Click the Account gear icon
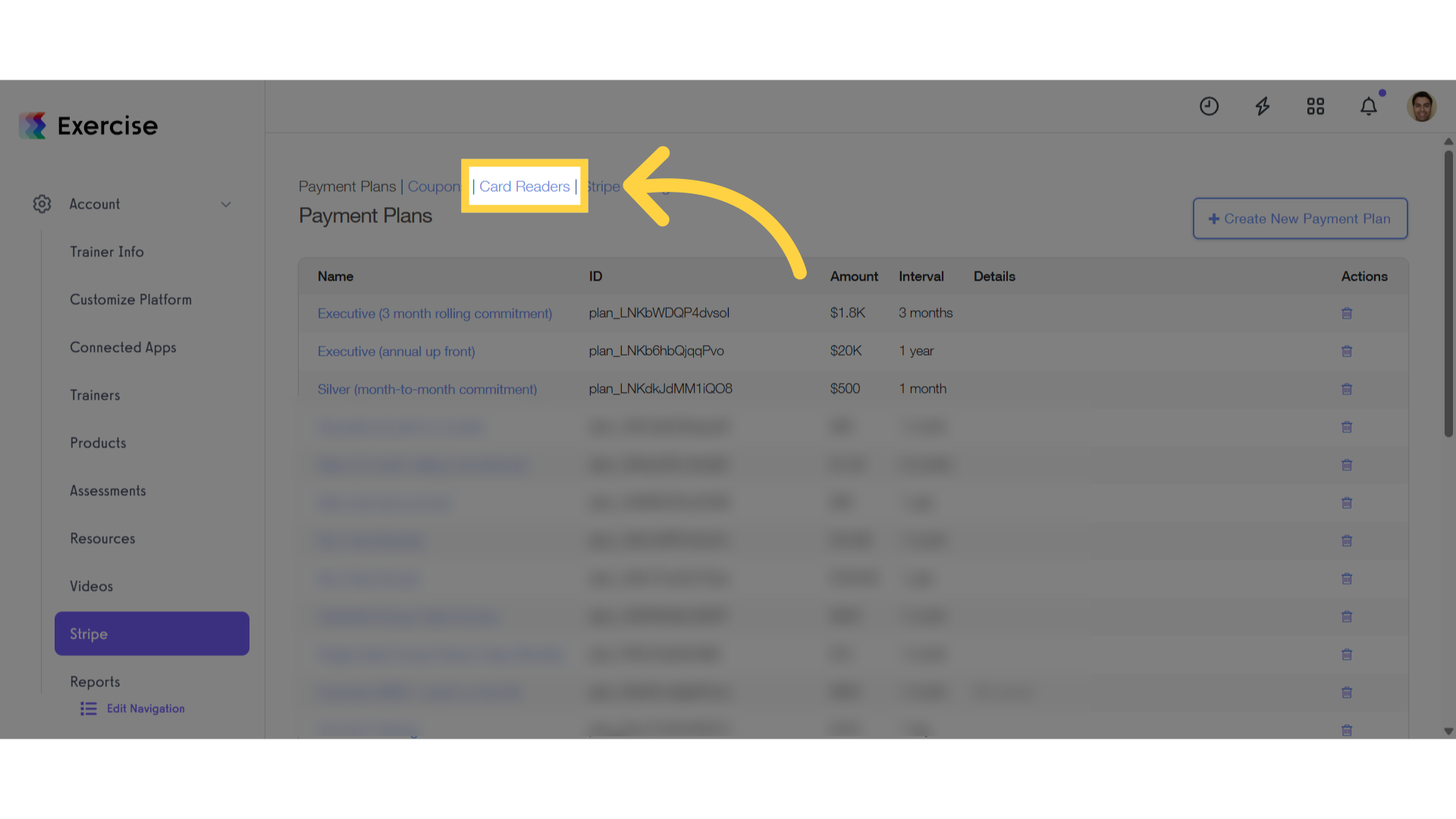This screenshot has width=1456, height=819. (x=42, y=204)
